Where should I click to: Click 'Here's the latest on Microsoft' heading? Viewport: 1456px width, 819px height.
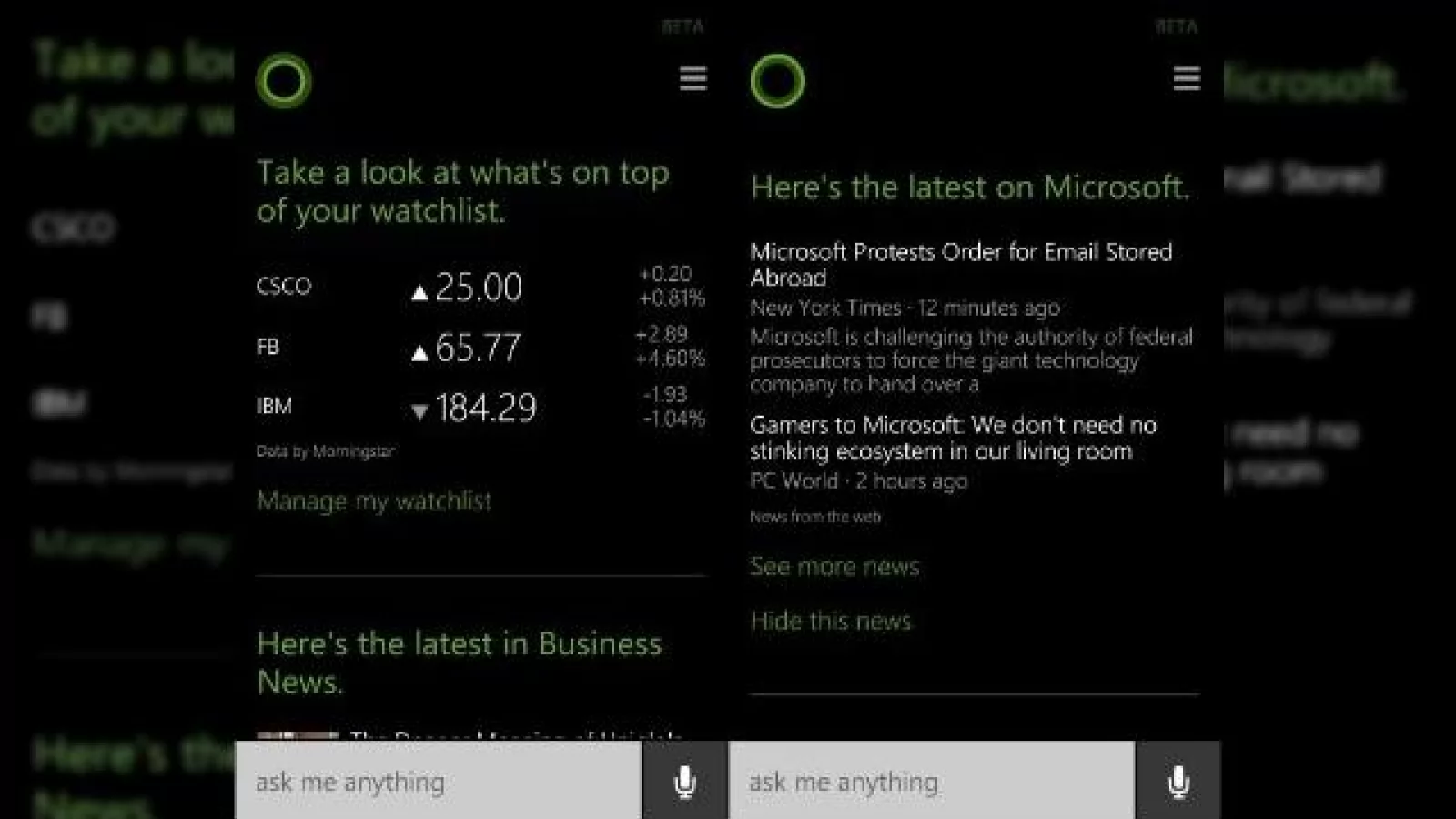(970, 187)
